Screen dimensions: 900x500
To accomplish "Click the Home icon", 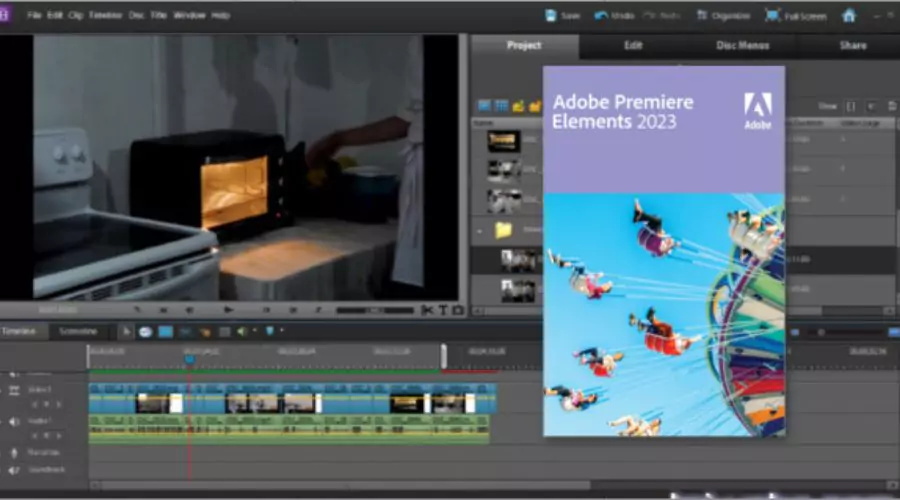I will [x=849, y=15].
